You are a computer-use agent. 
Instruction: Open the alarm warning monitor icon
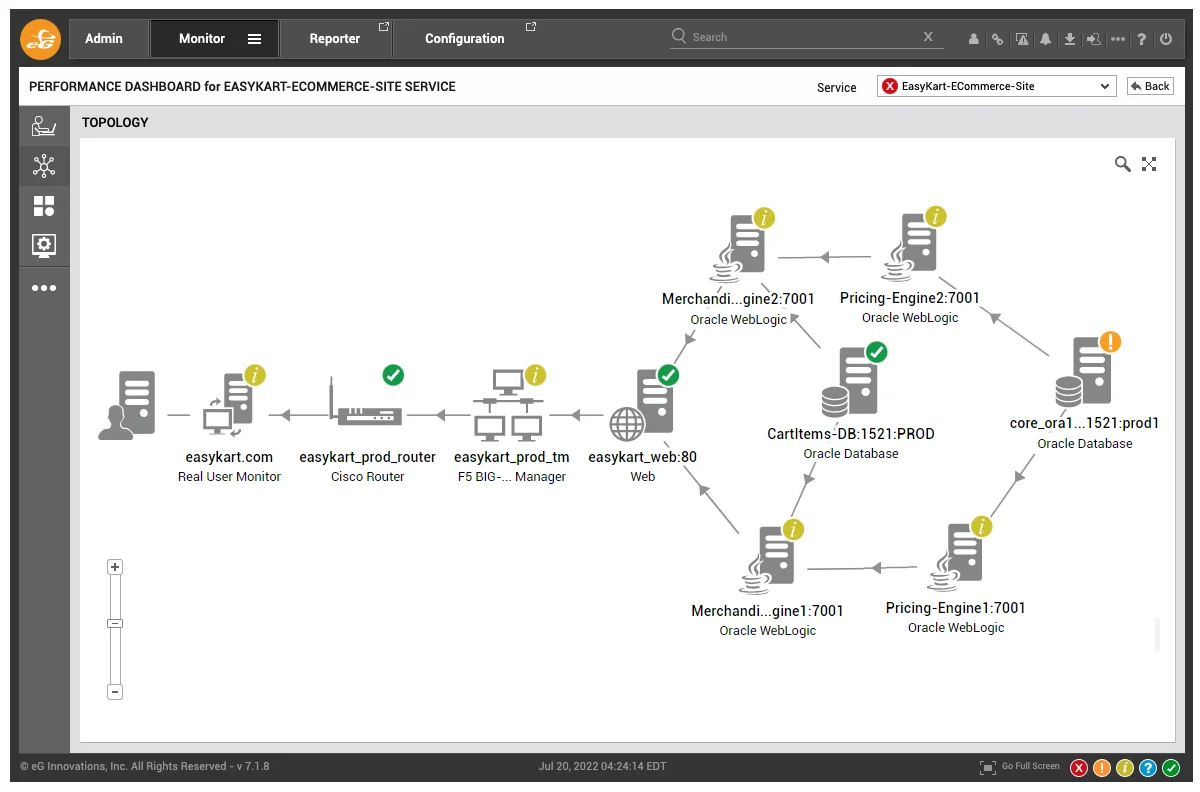pos(1022,39)
